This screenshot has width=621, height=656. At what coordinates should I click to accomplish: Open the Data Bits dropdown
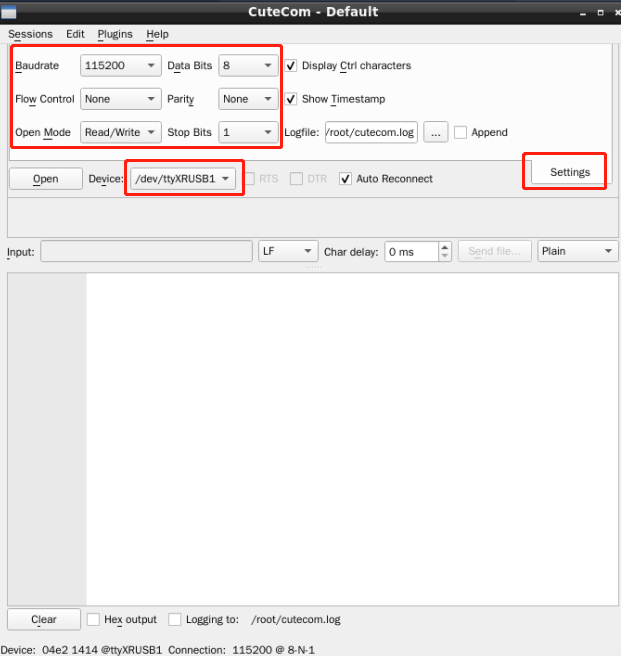[248, 66]
